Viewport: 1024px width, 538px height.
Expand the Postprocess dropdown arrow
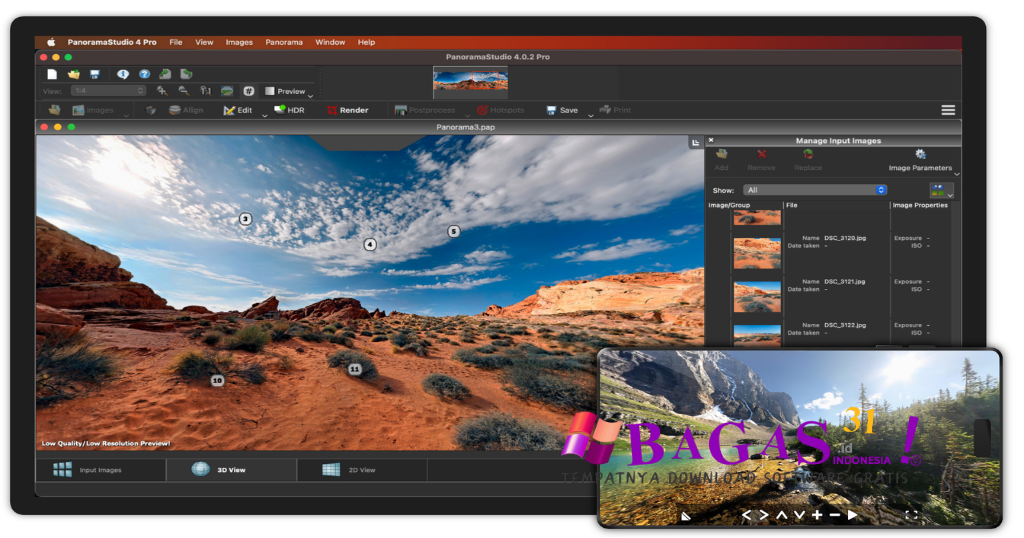pyautogui.click(x=467, y=115)
